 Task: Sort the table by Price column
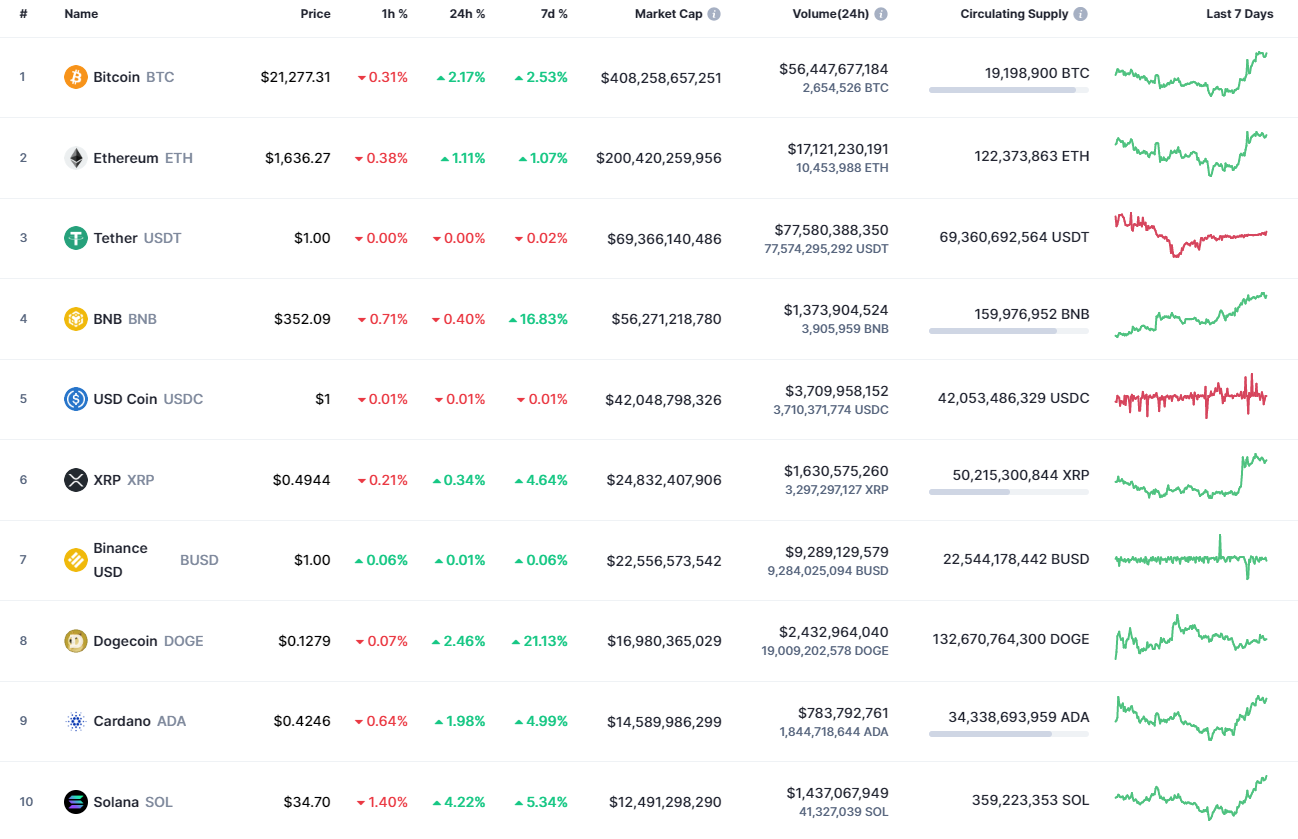pos(316,14)
